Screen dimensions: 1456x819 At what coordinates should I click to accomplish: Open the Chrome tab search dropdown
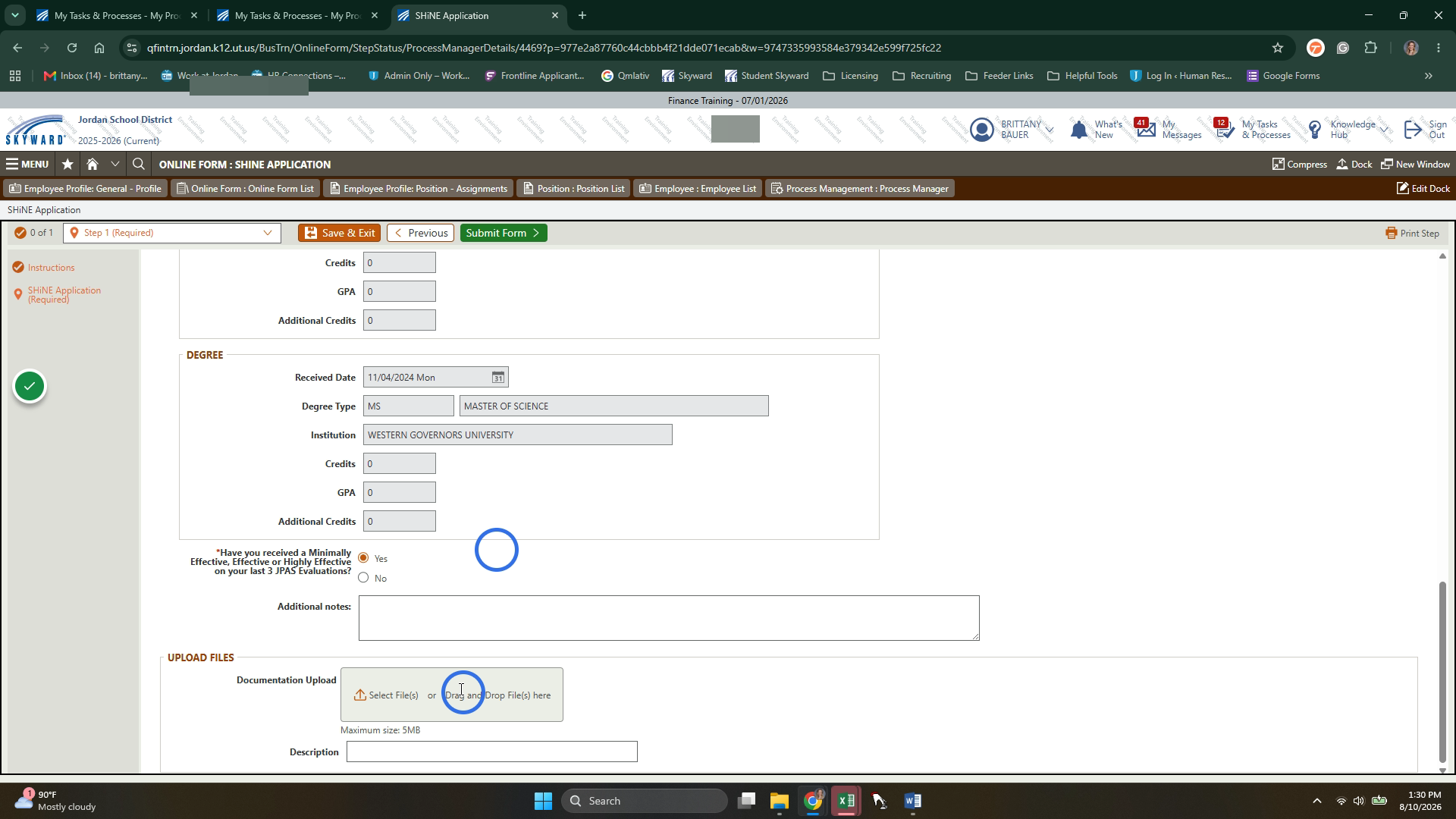pyautogui.click(x=15, y=15)
